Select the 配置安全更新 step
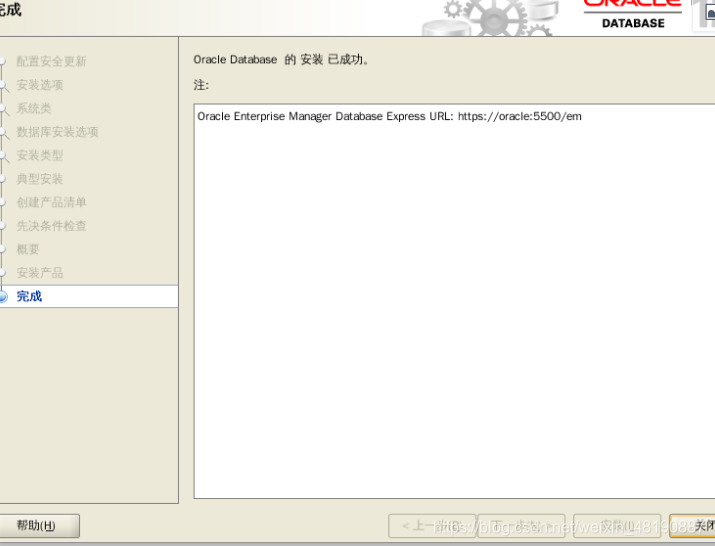Screen dimensions: 715x546 pos(51,61)
